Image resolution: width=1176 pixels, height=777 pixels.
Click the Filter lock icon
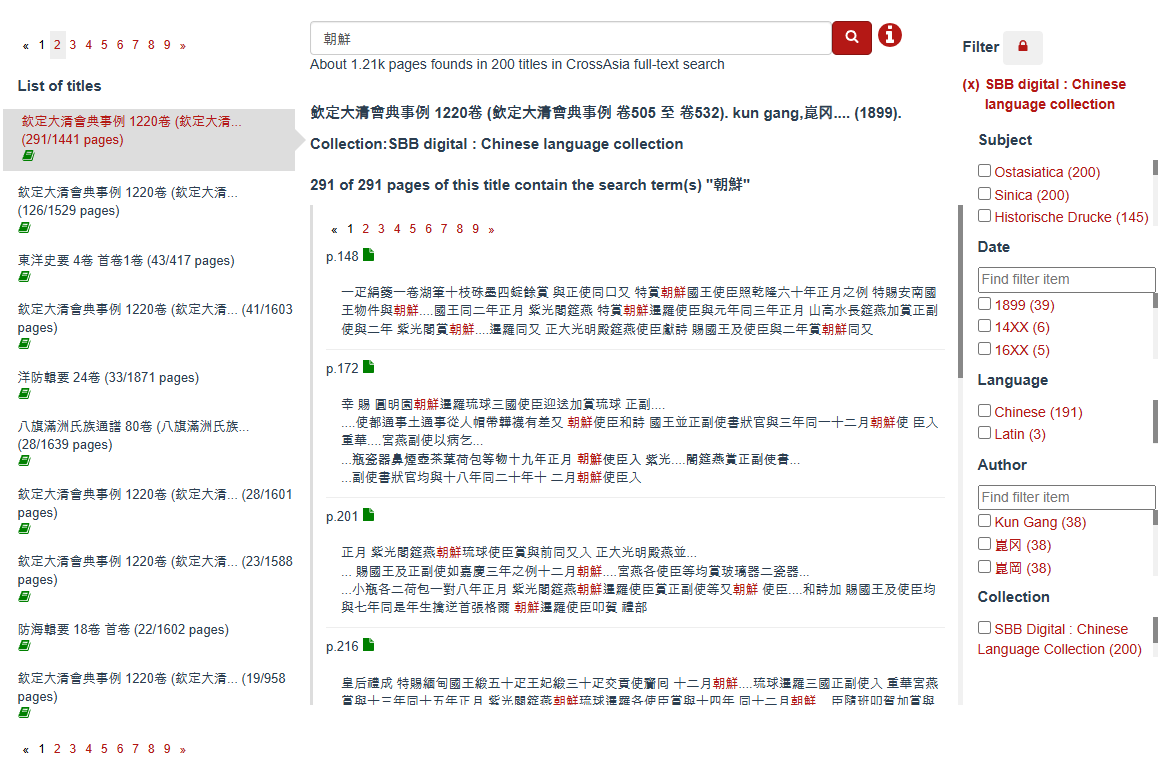point(1022,47)
